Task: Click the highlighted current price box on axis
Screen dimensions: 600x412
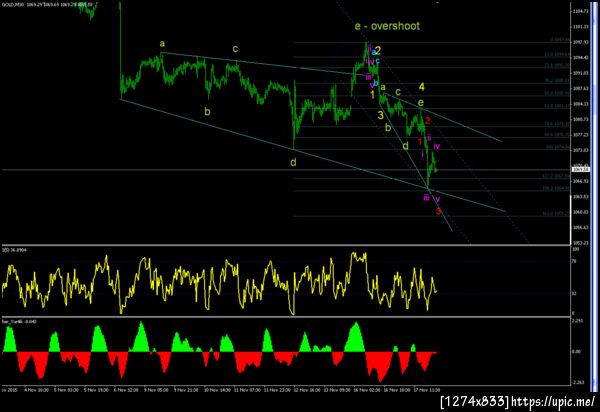Action: pyautogui.click(x=580, y=169)
